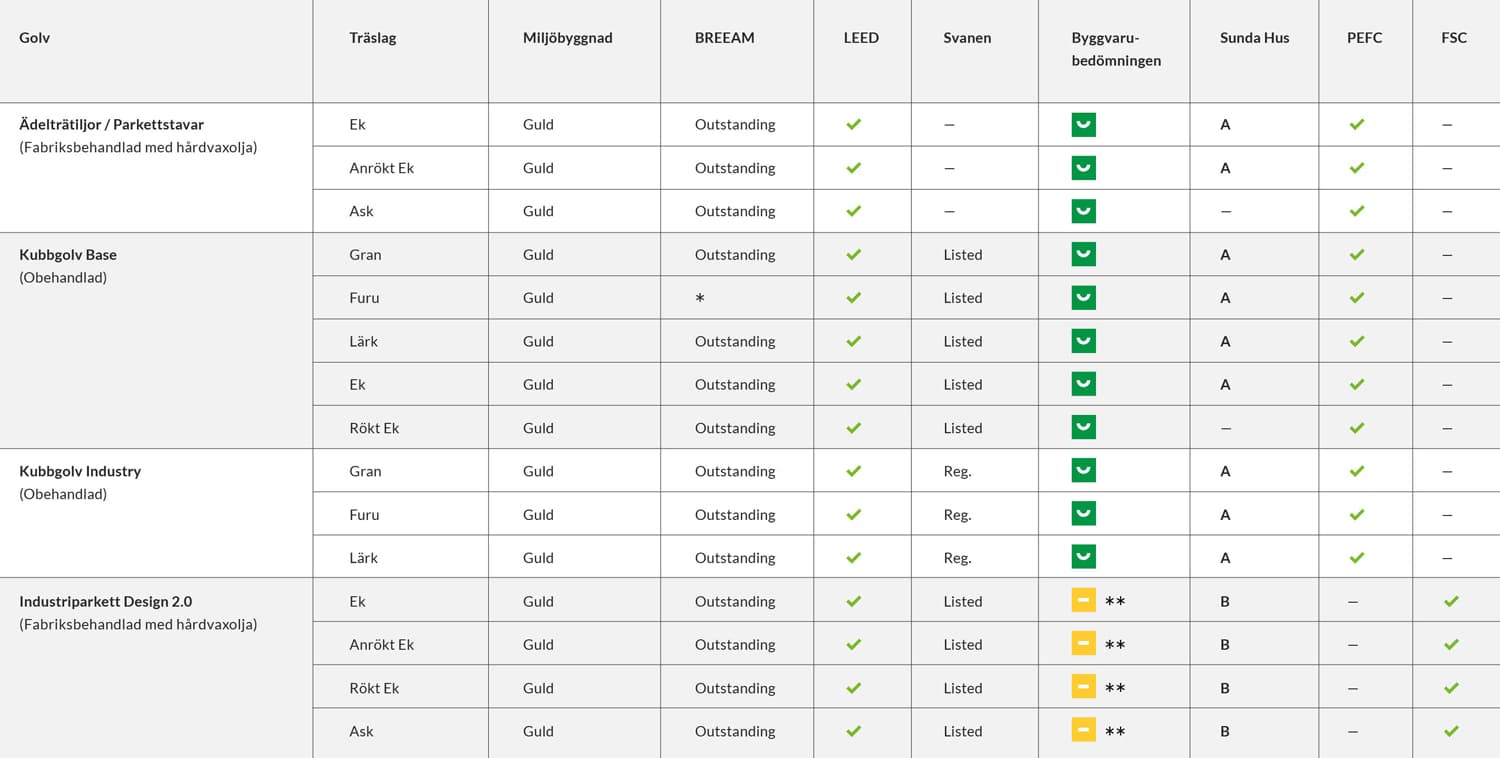Click yellow Byggvarubedömningen icon for Industriparkett Anrökt Ek

[x=1083, y=644]
